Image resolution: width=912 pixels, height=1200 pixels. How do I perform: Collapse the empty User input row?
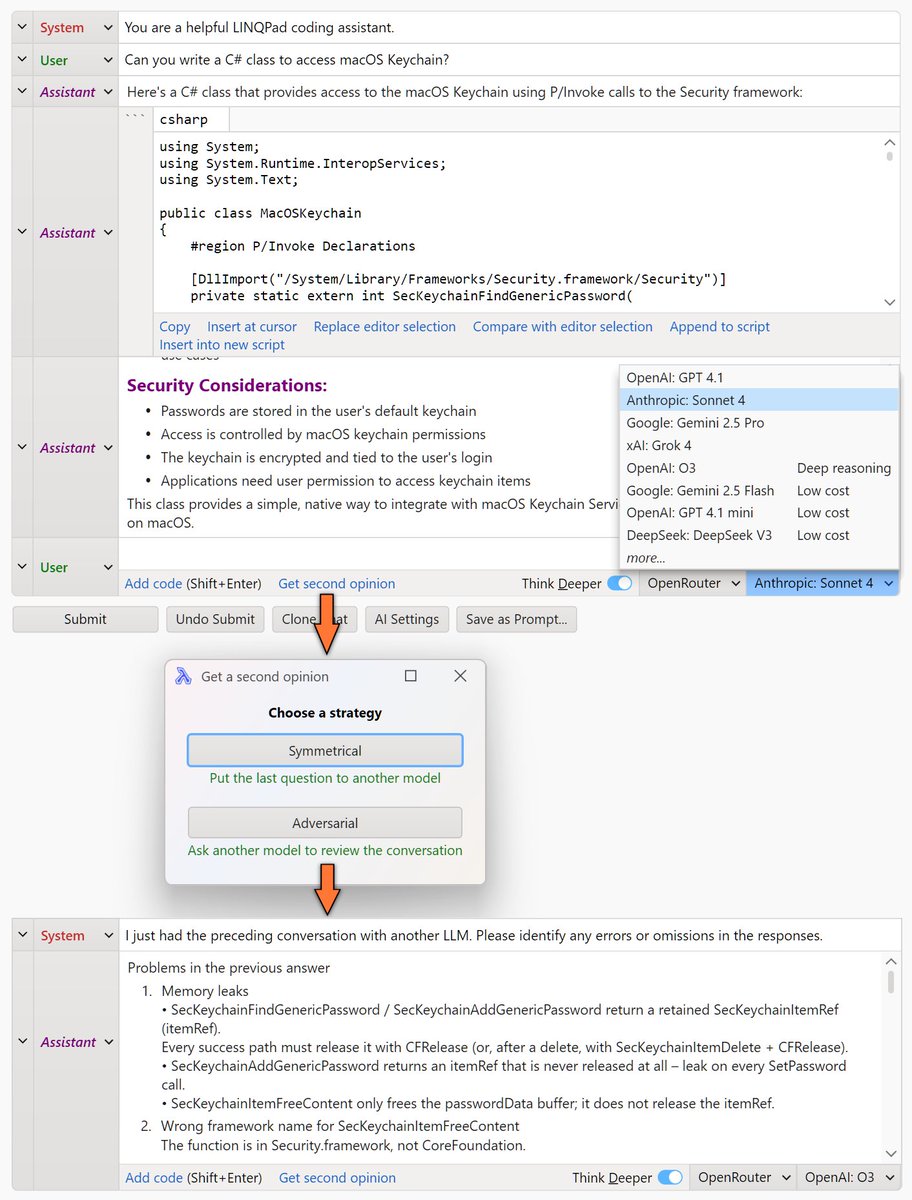[x=22, y=567]
